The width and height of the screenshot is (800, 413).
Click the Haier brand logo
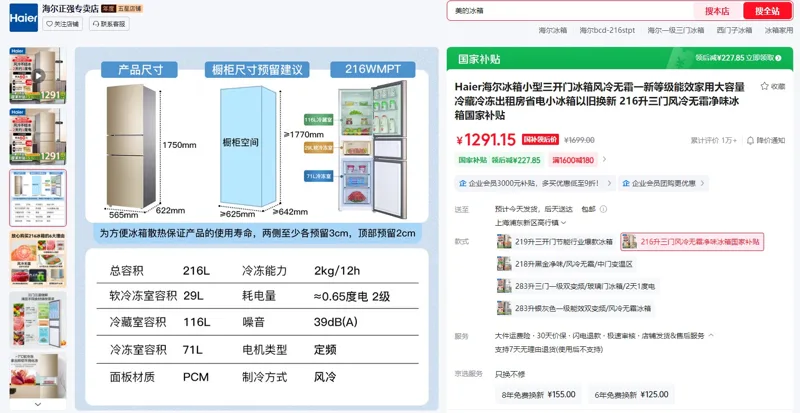(x=23, y=17)
